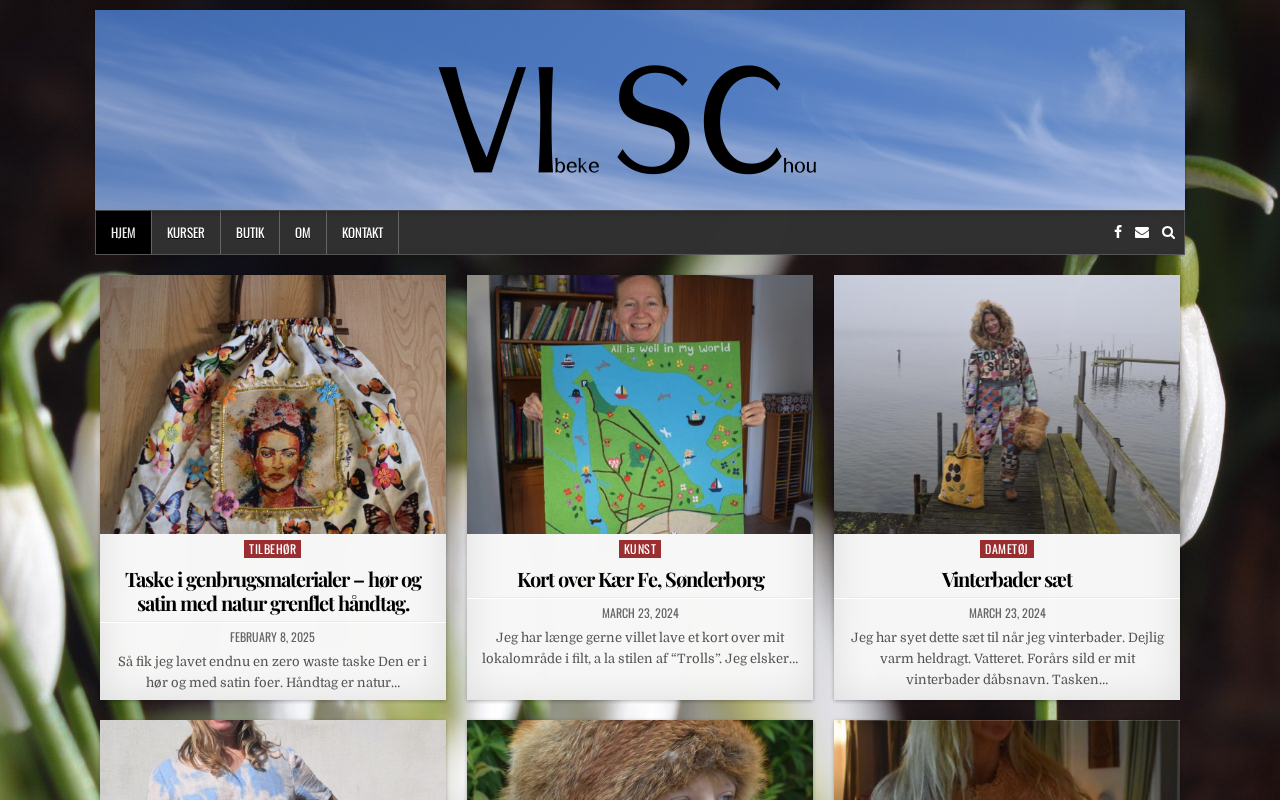Navigate to KONTAKT page
This screenshot has width=1280, height=800.
coord(362,232)
